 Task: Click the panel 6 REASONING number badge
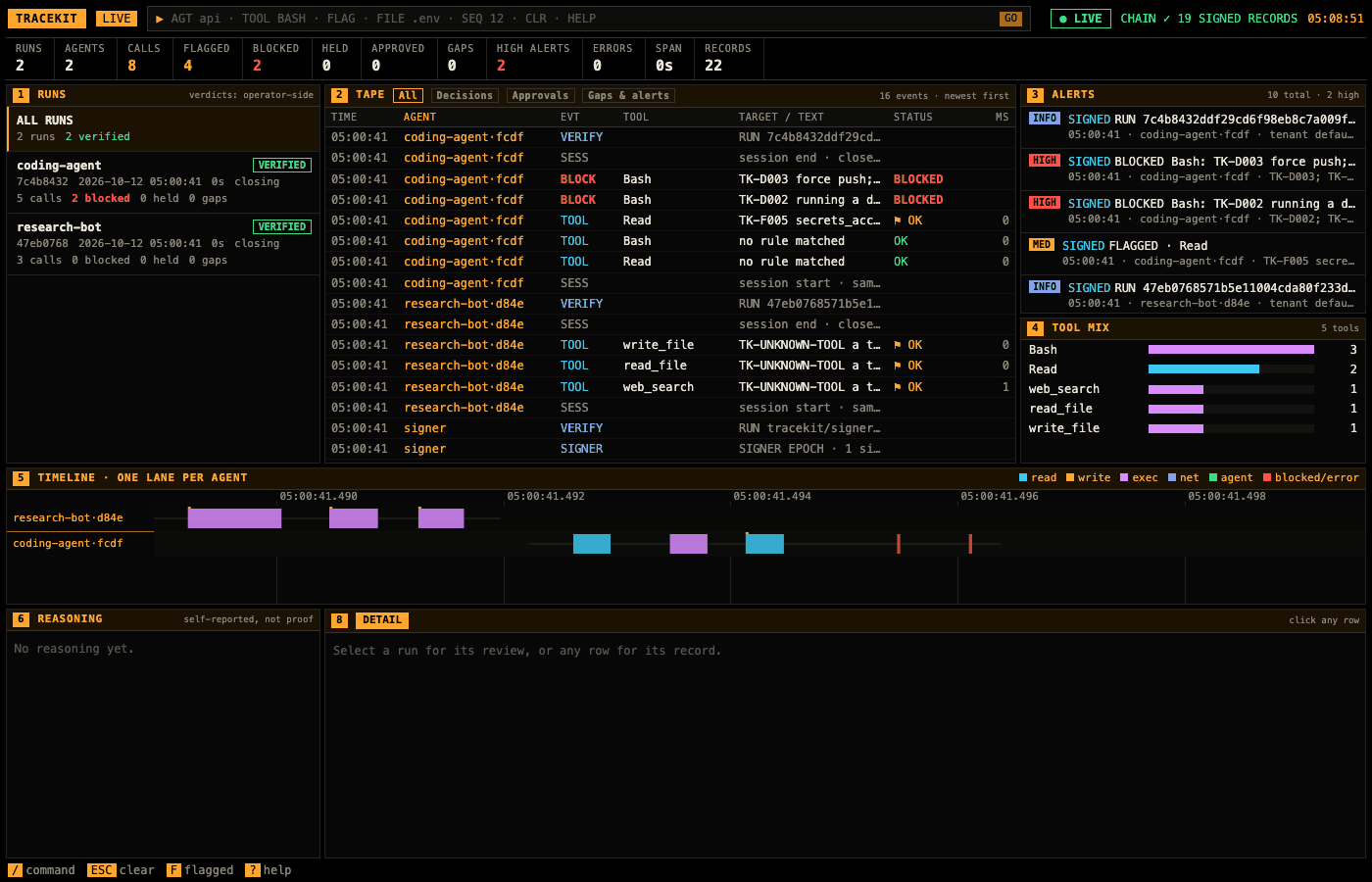(x=21, y=619)
